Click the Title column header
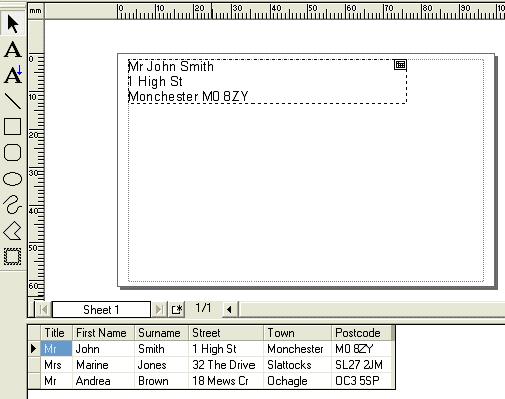 pyautogui.click(x=56, y=333)
